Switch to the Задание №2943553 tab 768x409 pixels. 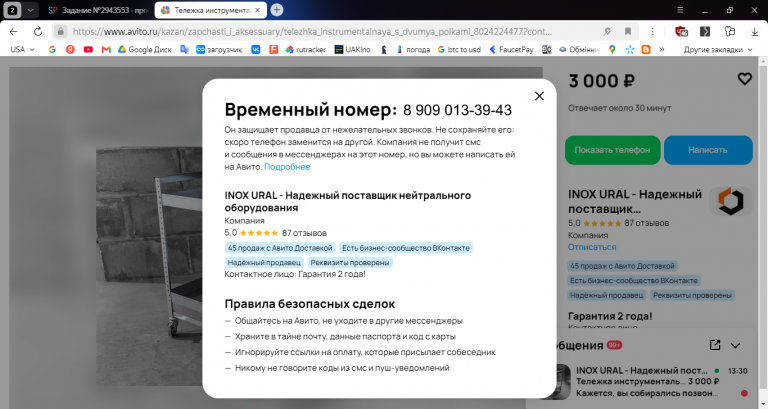98,10
